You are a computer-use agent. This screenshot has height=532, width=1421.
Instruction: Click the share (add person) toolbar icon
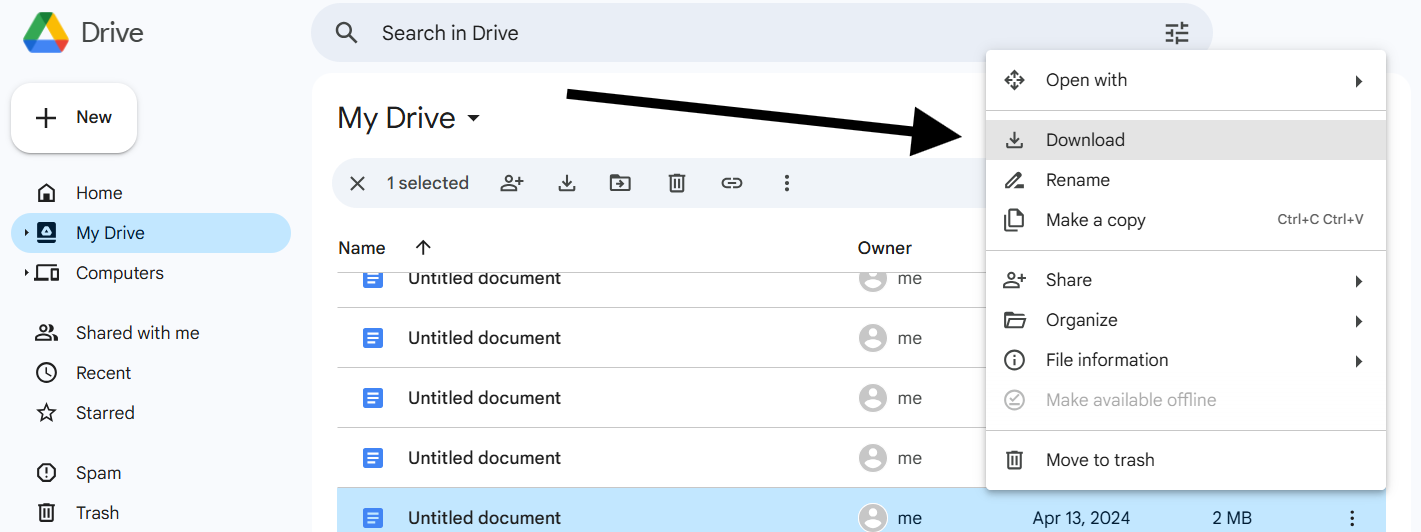pyautogui.click(x=512, y=183)
